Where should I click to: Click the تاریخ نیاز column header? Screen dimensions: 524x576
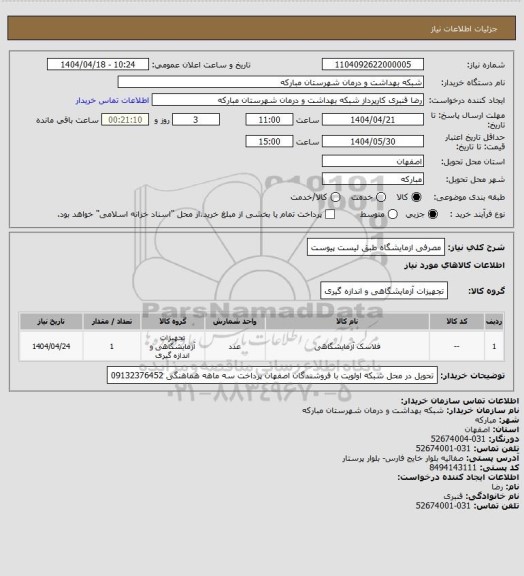pyautogui.click(x=51, y=321)
